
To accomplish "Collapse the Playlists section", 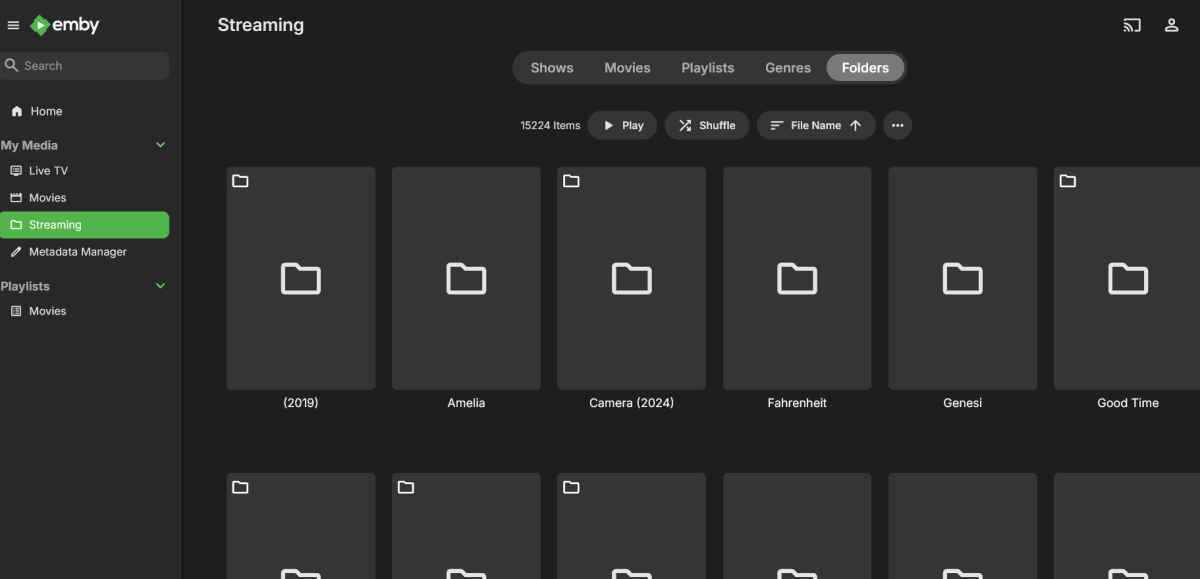I will (x=160, y=286).
